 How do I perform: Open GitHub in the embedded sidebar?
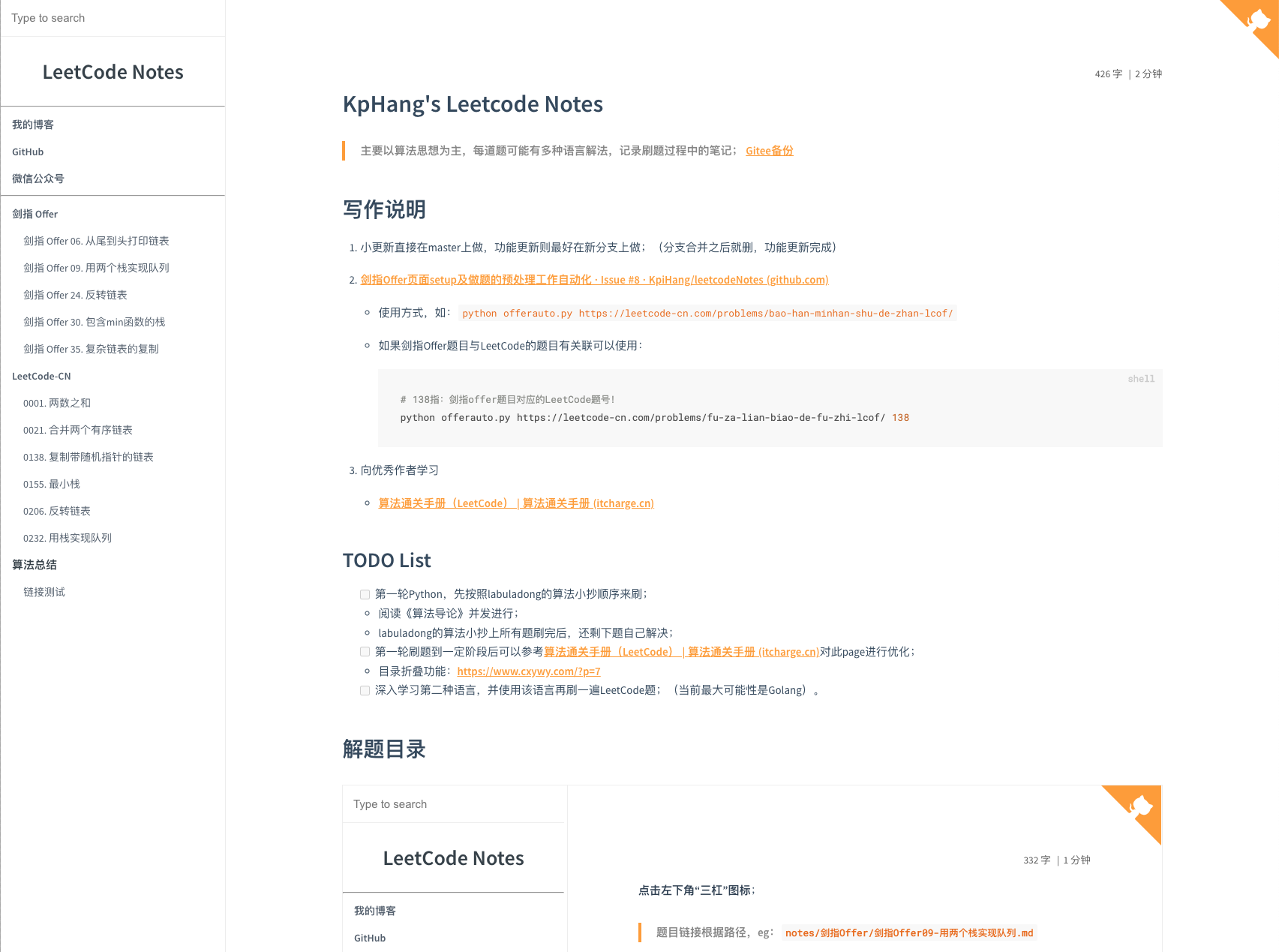click(370, 938)
